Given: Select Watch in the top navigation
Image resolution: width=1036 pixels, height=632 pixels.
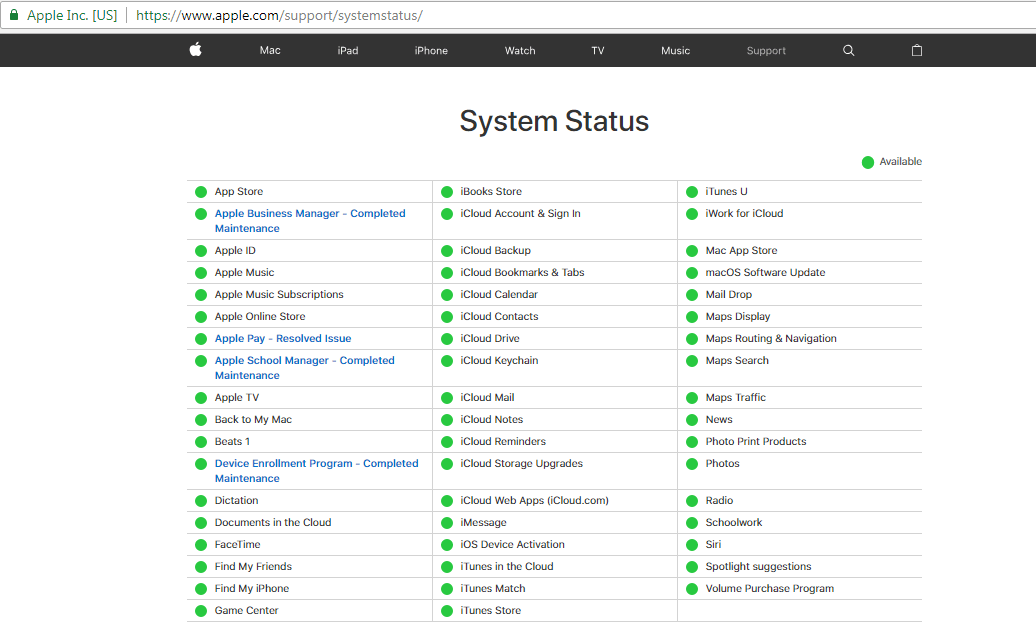Looking at the screenshot, I should 520,50.
